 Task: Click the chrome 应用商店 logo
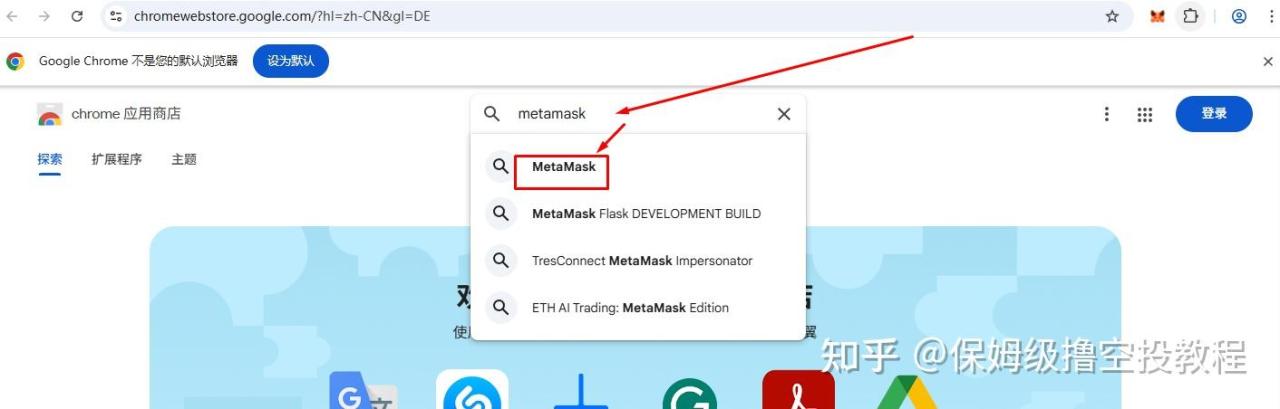[109, 114]
